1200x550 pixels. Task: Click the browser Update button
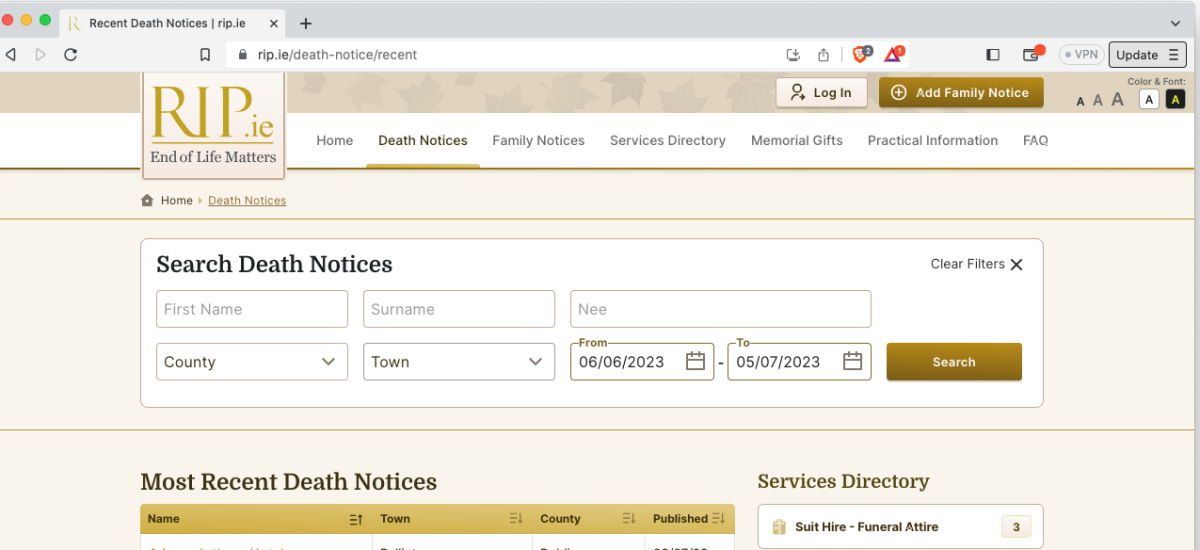pyautogui.click(x=1147, y=55)
